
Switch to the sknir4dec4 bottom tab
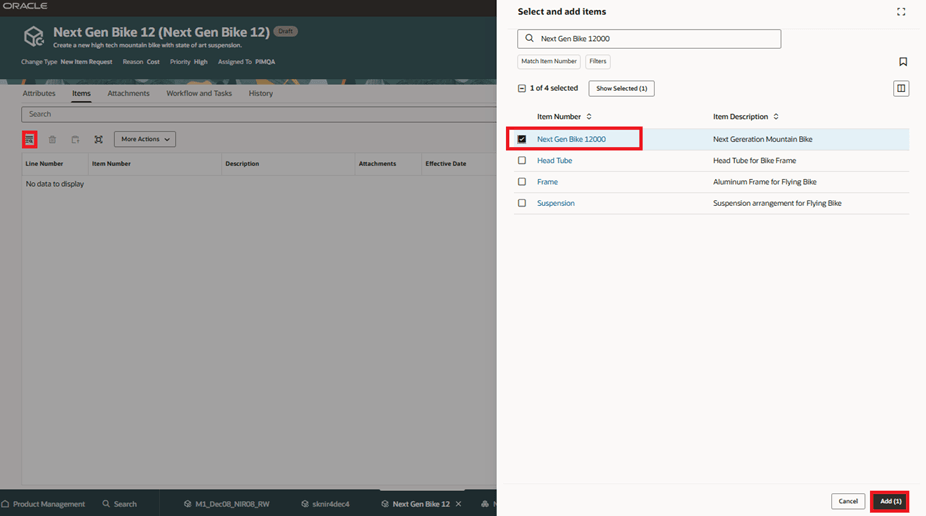(x=325, y=504)
